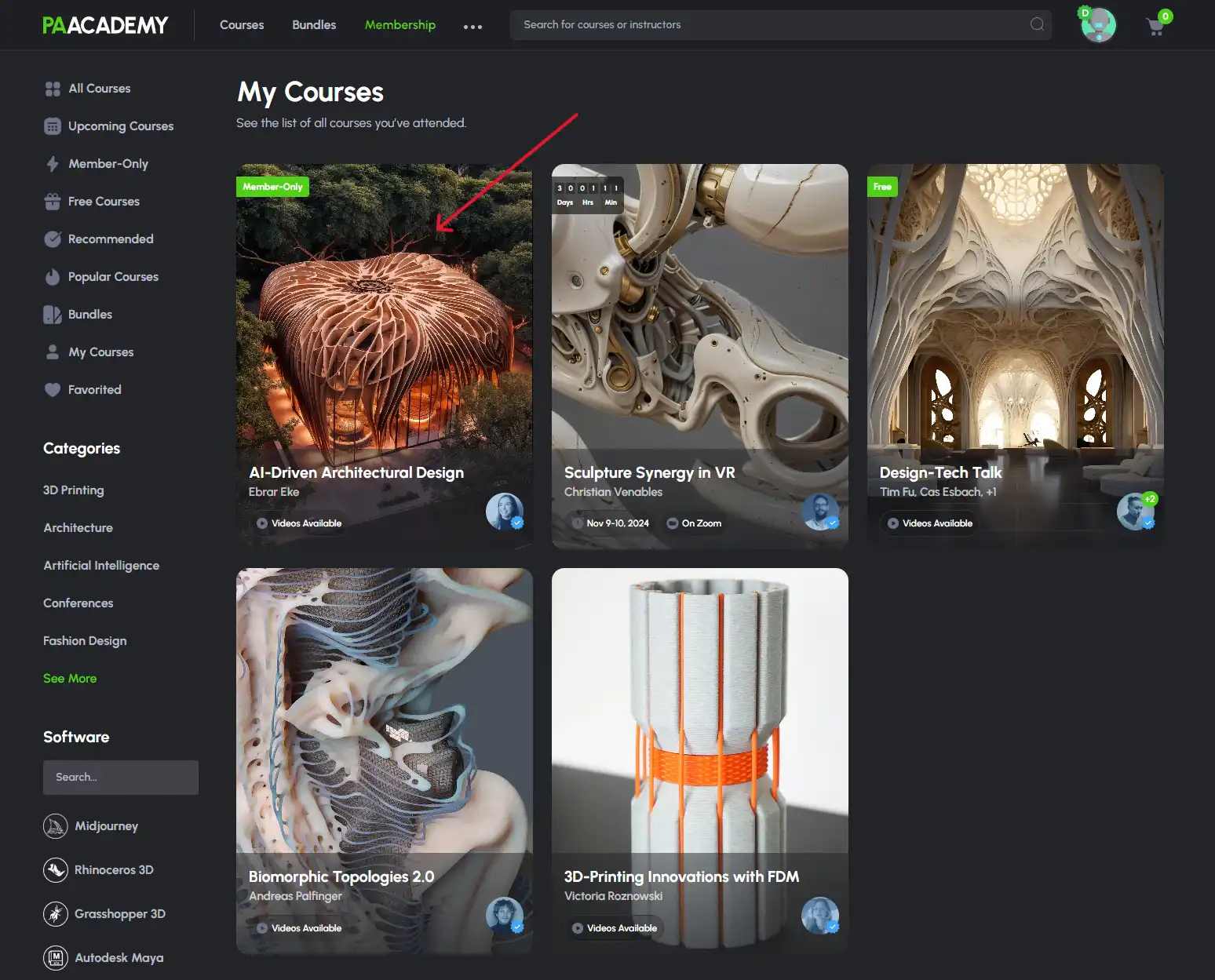Select the Grasshopper 3D software icon
Viewport: 1215px width, 980px height.
55,913
